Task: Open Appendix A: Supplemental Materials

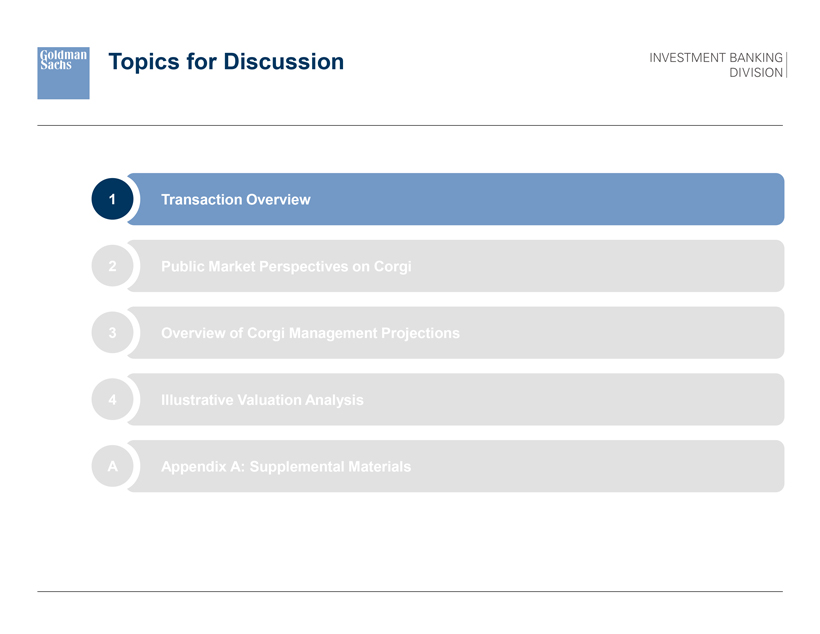Action: [x=285, y=467]
